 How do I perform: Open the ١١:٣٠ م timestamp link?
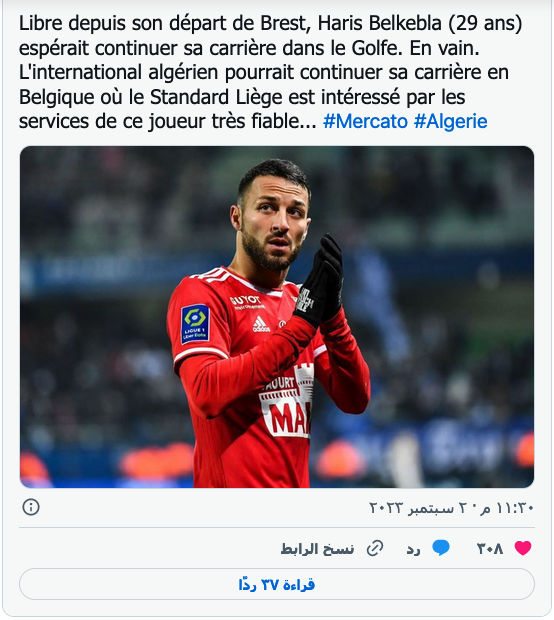[x=508, y=507]
